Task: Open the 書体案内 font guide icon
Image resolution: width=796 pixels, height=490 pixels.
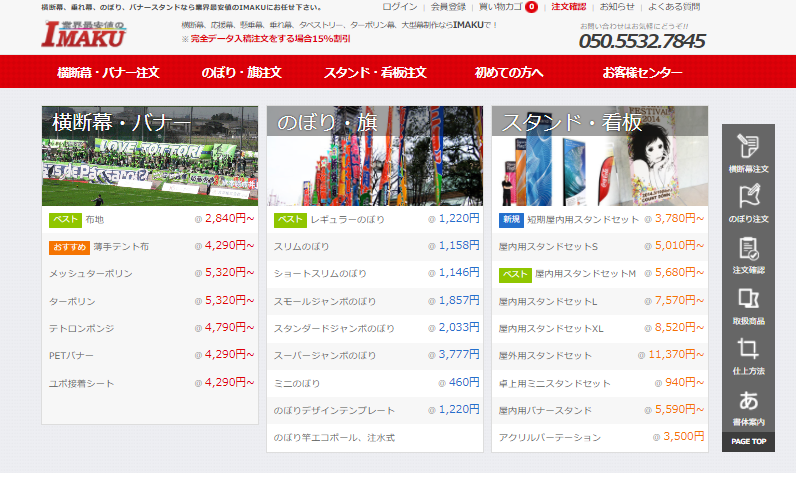Action: click(748, 406)
